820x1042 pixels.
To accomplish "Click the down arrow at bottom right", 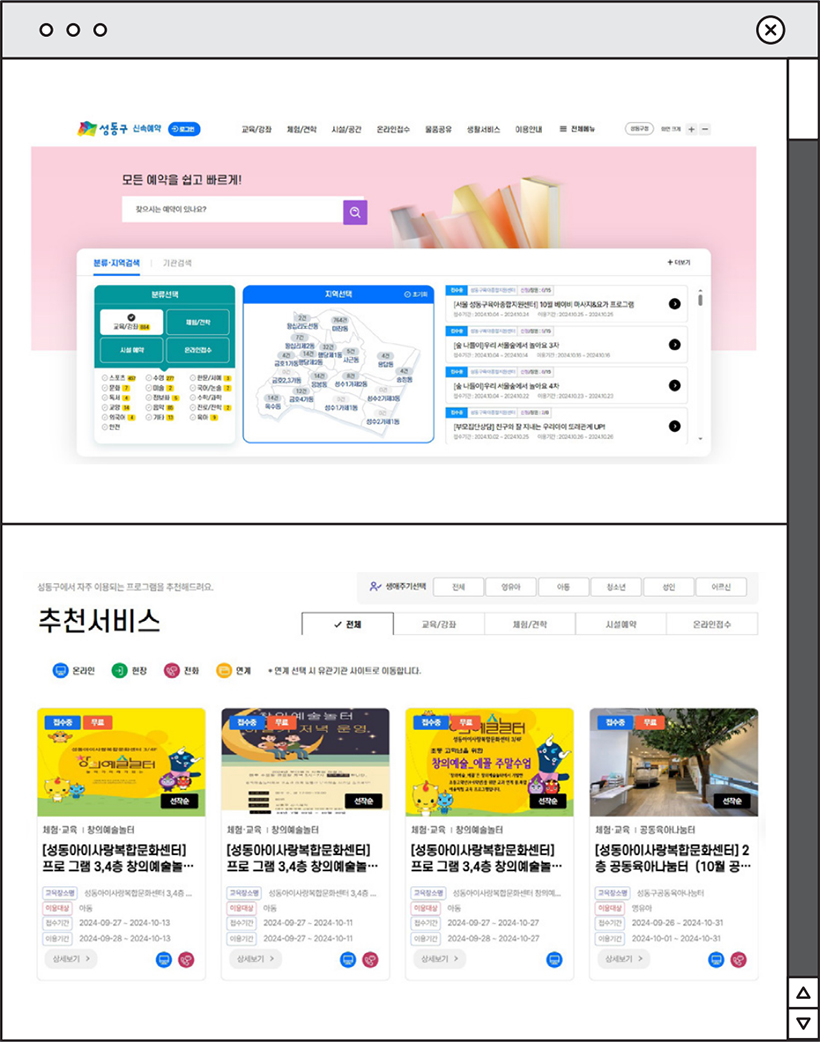I will [x=801, y=1022].
